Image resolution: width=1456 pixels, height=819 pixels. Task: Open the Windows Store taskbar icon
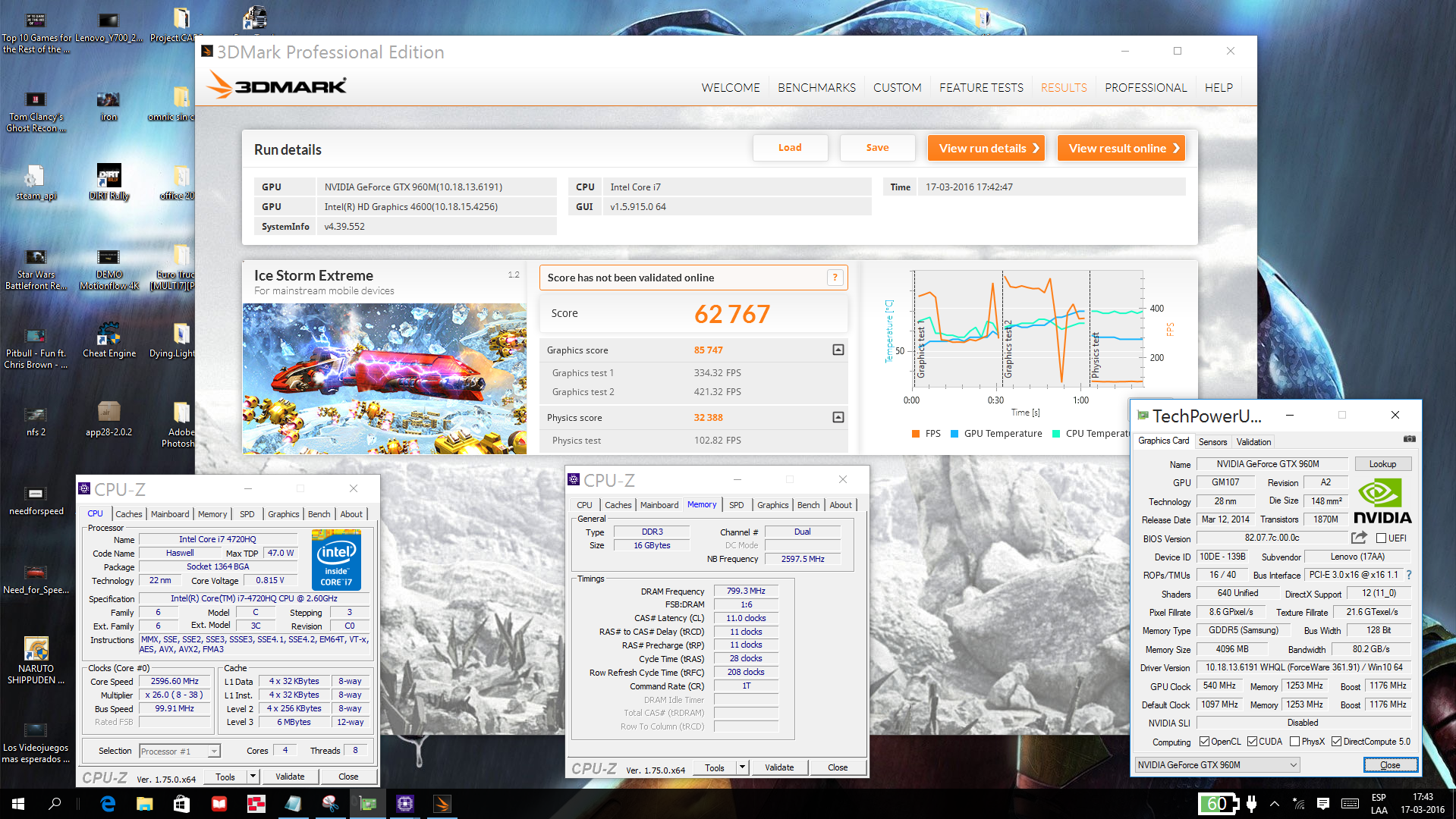(x=181, y=804)
